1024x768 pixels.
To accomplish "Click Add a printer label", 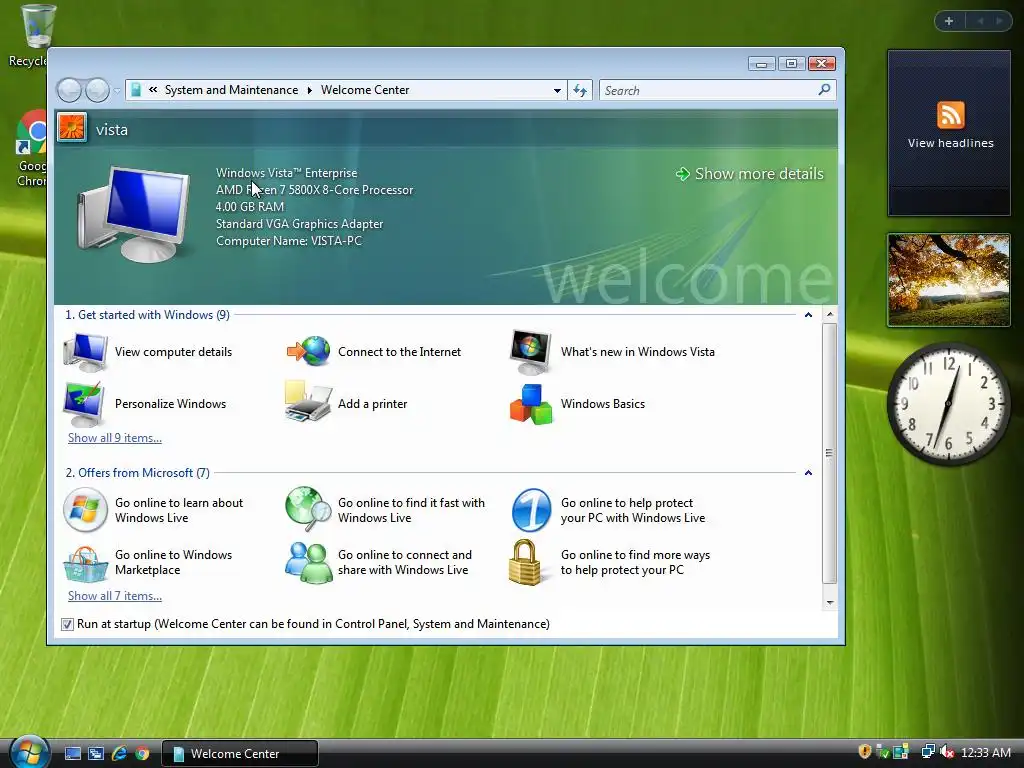I will point(372,404).
